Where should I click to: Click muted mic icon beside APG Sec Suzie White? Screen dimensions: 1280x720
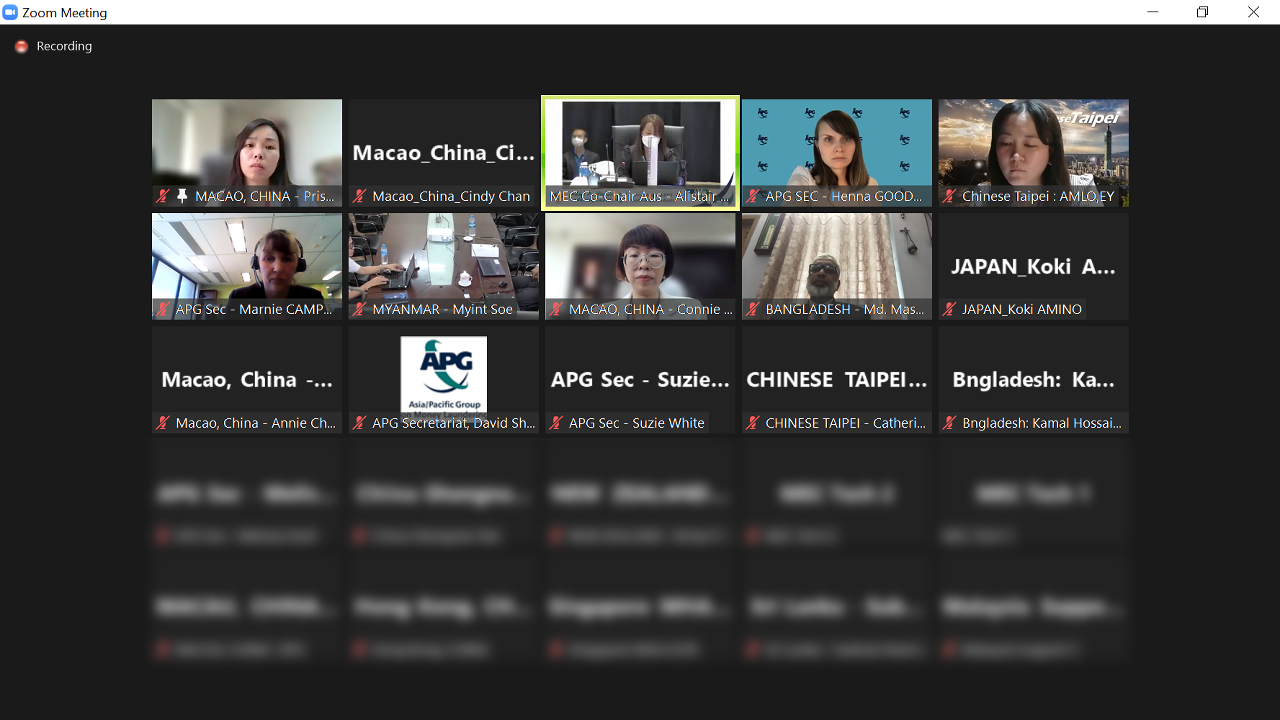click(556, 423)
